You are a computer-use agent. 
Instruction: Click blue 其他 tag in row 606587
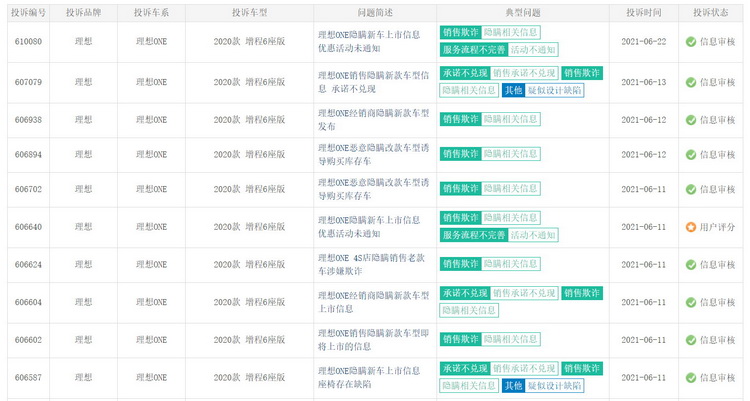(x=513, y=385)
